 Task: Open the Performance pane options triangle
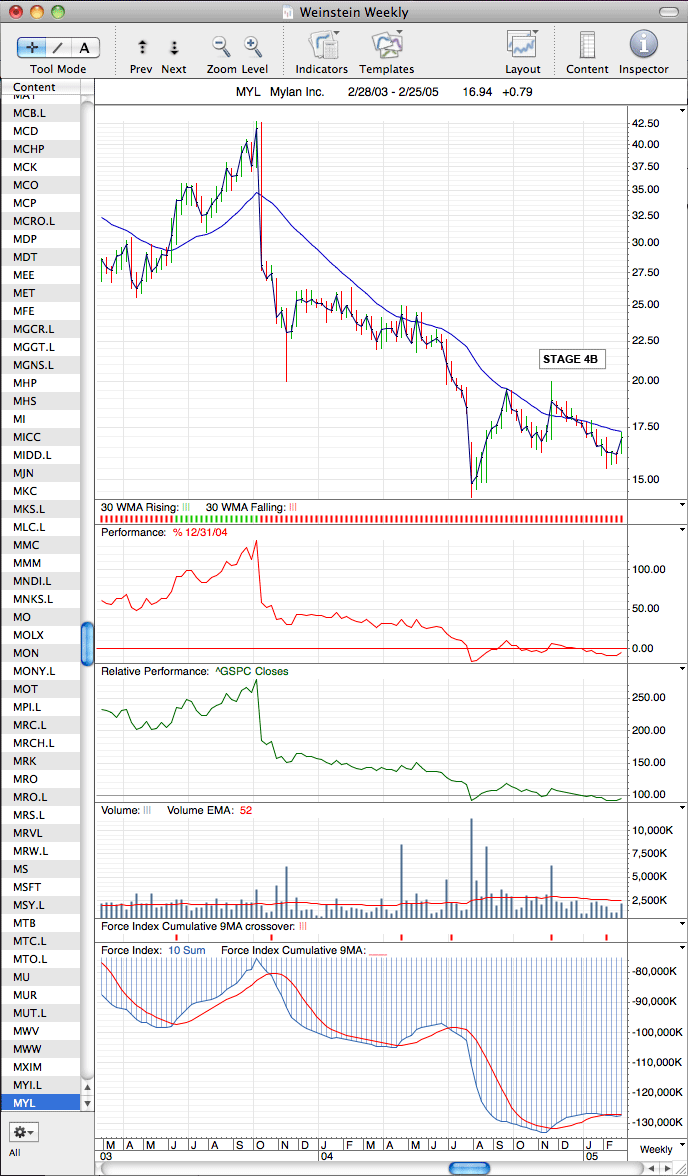tap(682, 530)
